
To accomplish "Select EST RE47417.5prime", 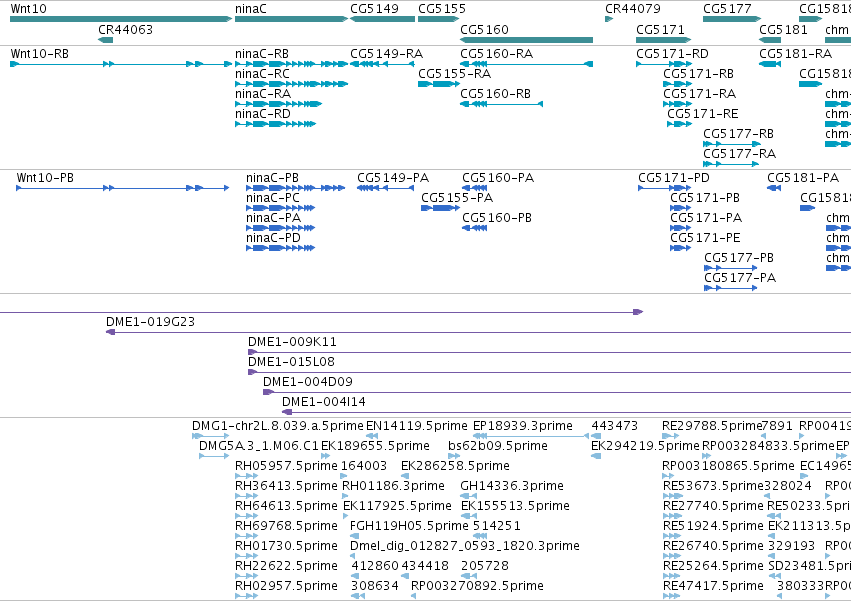I will click(x=671, y=596).
